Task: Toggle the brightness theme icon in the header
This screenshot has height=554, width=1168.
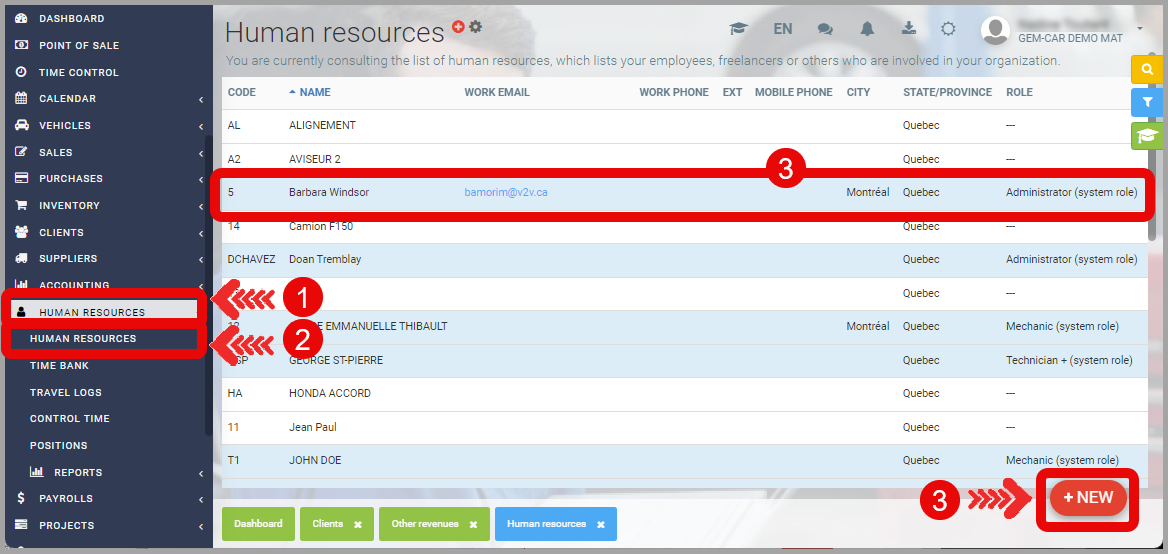Action: [948, 29]
